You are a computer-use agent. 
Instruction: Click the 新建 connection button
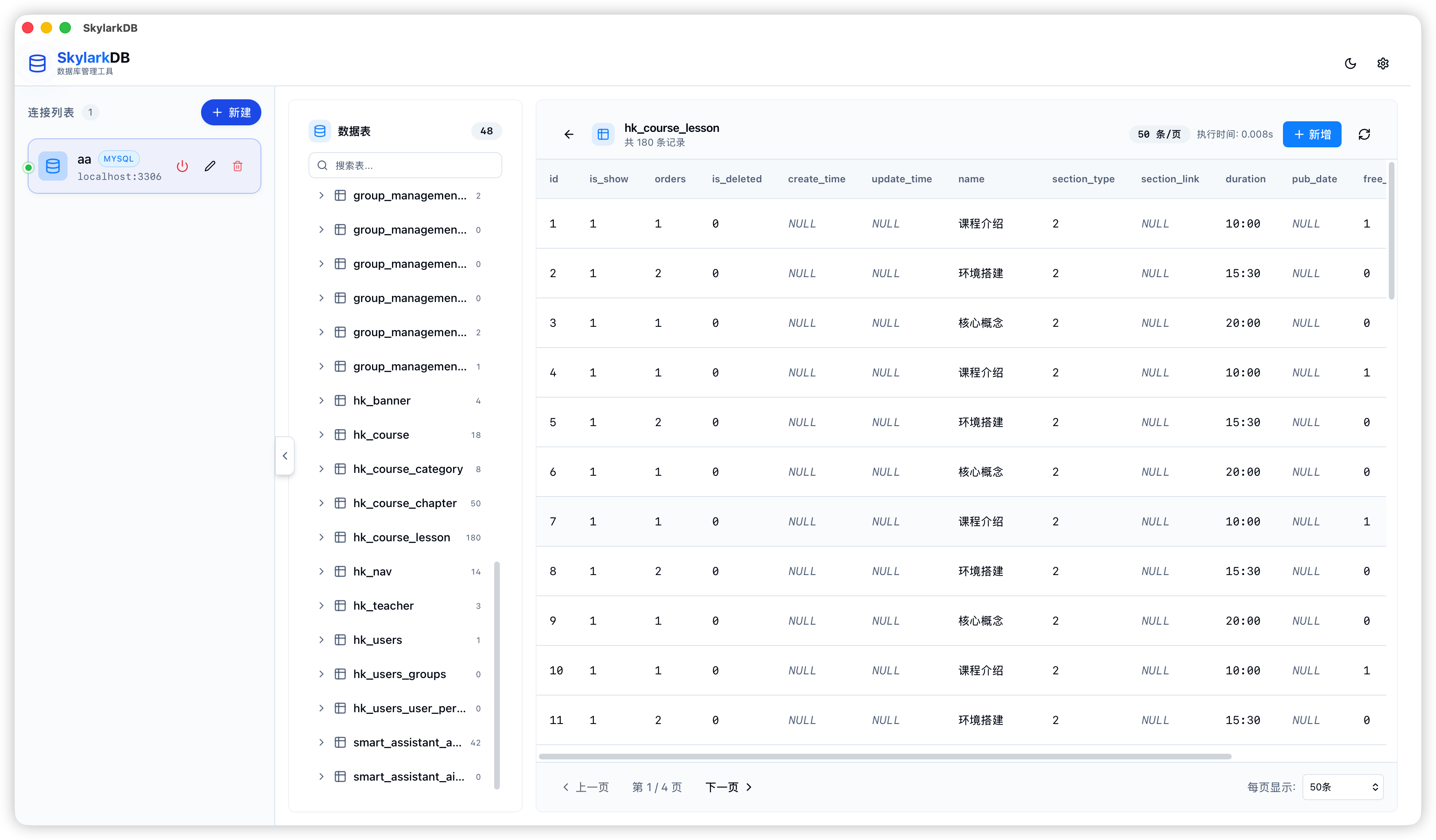[231, 112]
